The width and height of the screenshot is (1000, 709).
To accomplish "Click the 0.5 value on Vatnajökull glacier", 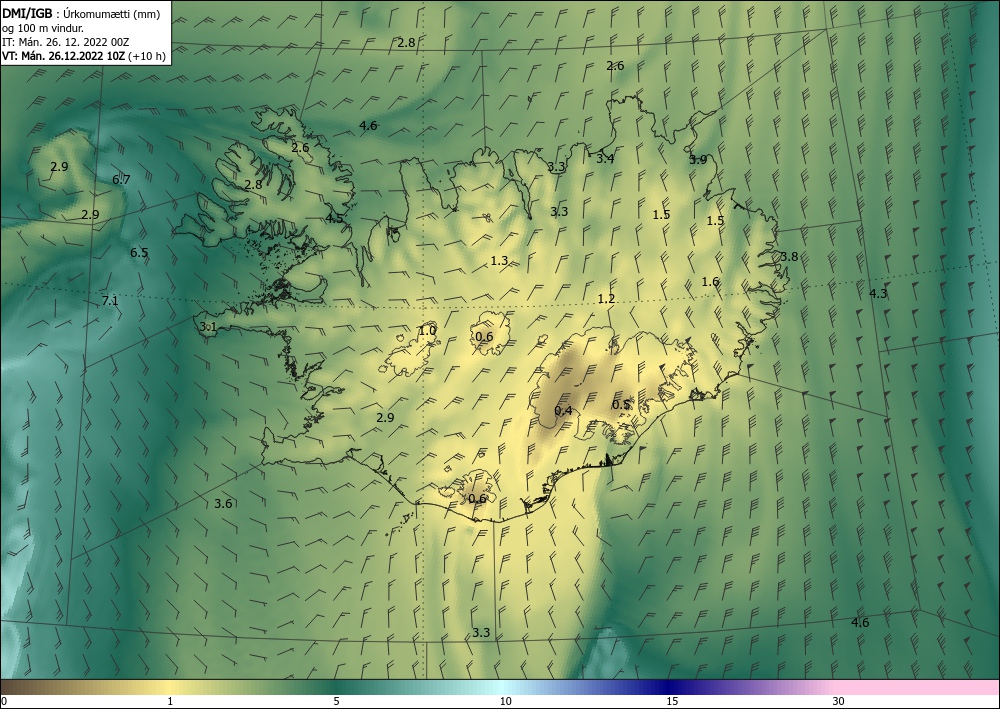I will coord(621,405).
